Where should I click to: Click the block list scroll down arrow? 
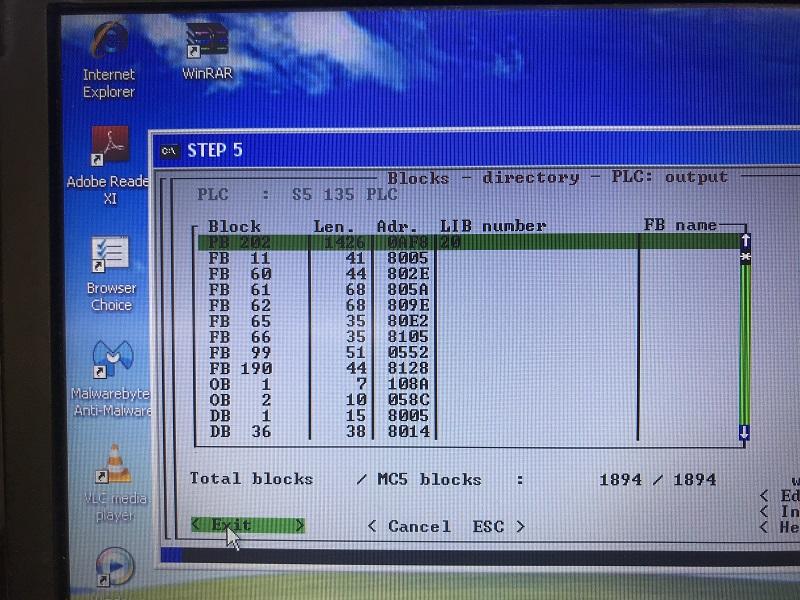coord(744,433)
